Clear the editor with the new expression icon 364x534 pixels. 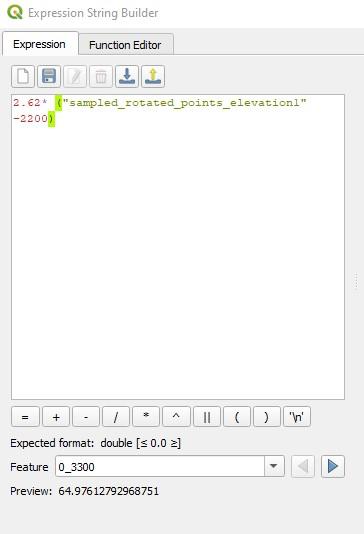pos(23,76)
